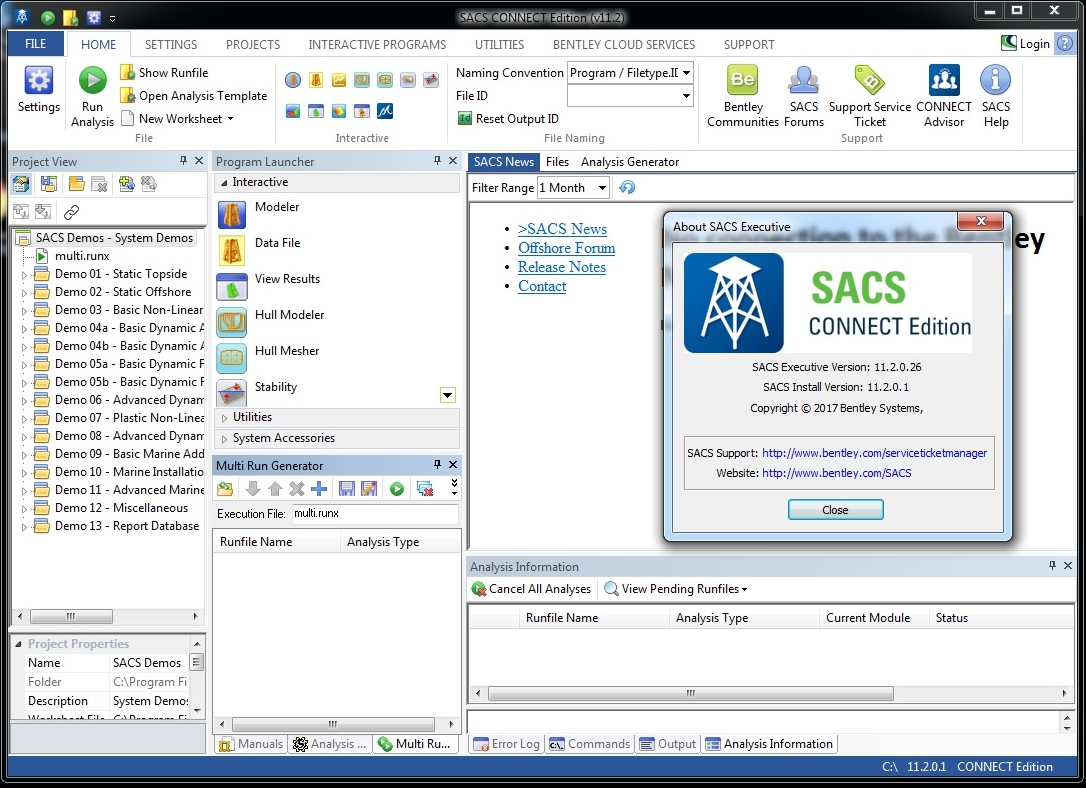1086x788 pixels.
Task: Click the help question mark beside Login
Action: pos(1065,43)
